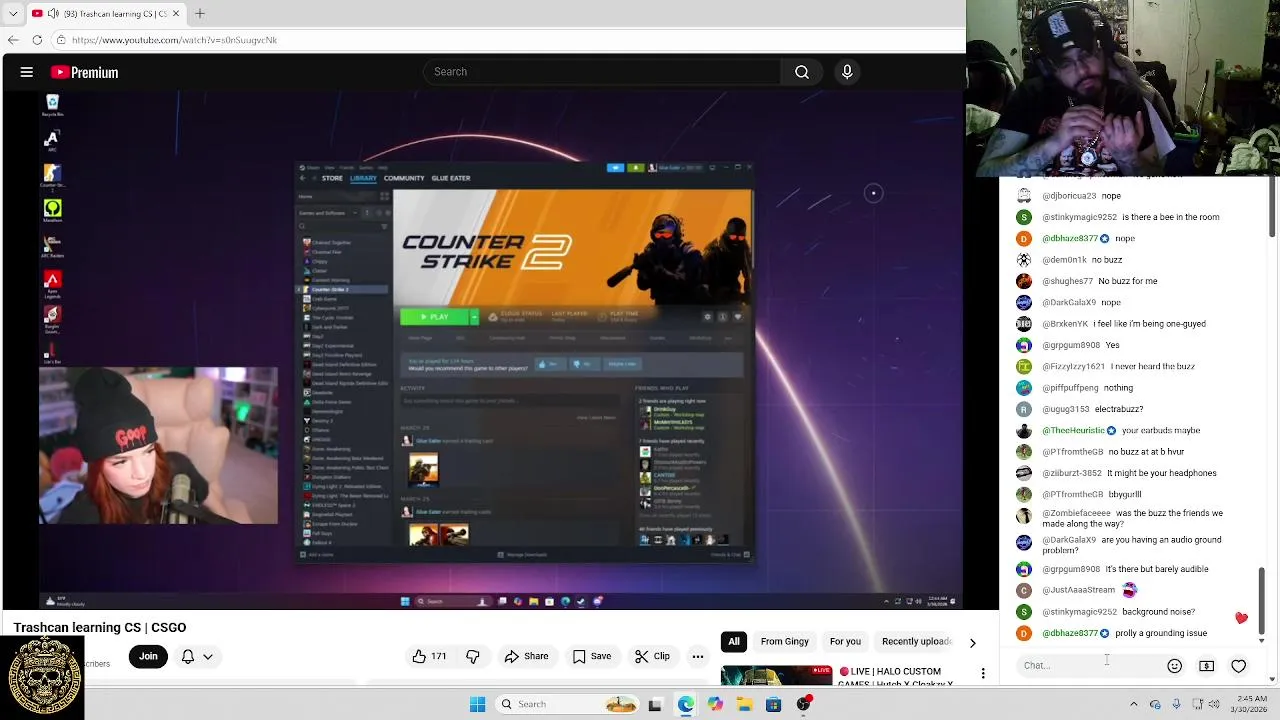Click the YouTube page vertical scrollbar

[1273, 207]
